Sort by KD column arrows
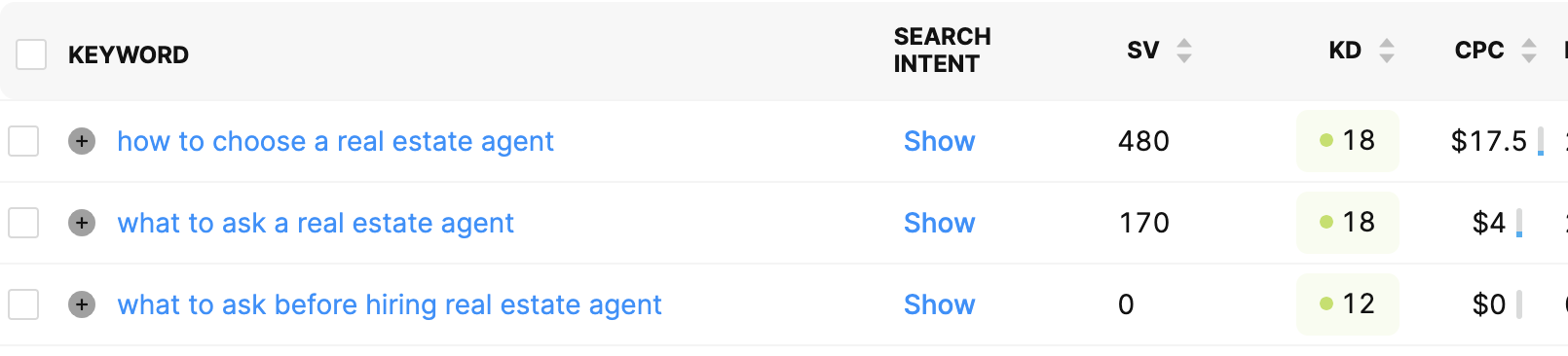 pos(1387,51)
